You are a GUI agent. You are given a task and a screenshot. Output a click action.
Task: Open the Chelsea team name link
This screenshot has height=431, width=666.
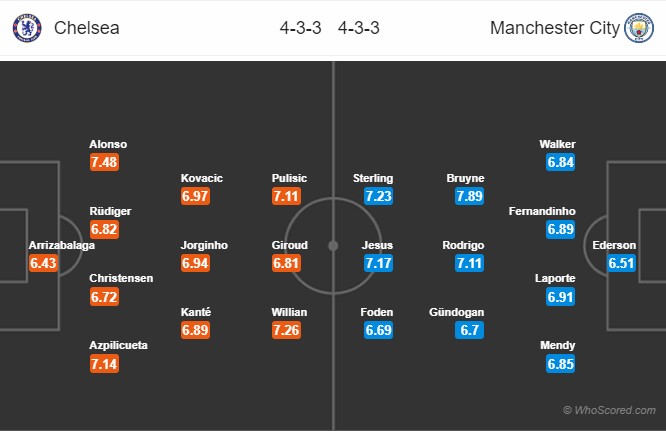87,28
